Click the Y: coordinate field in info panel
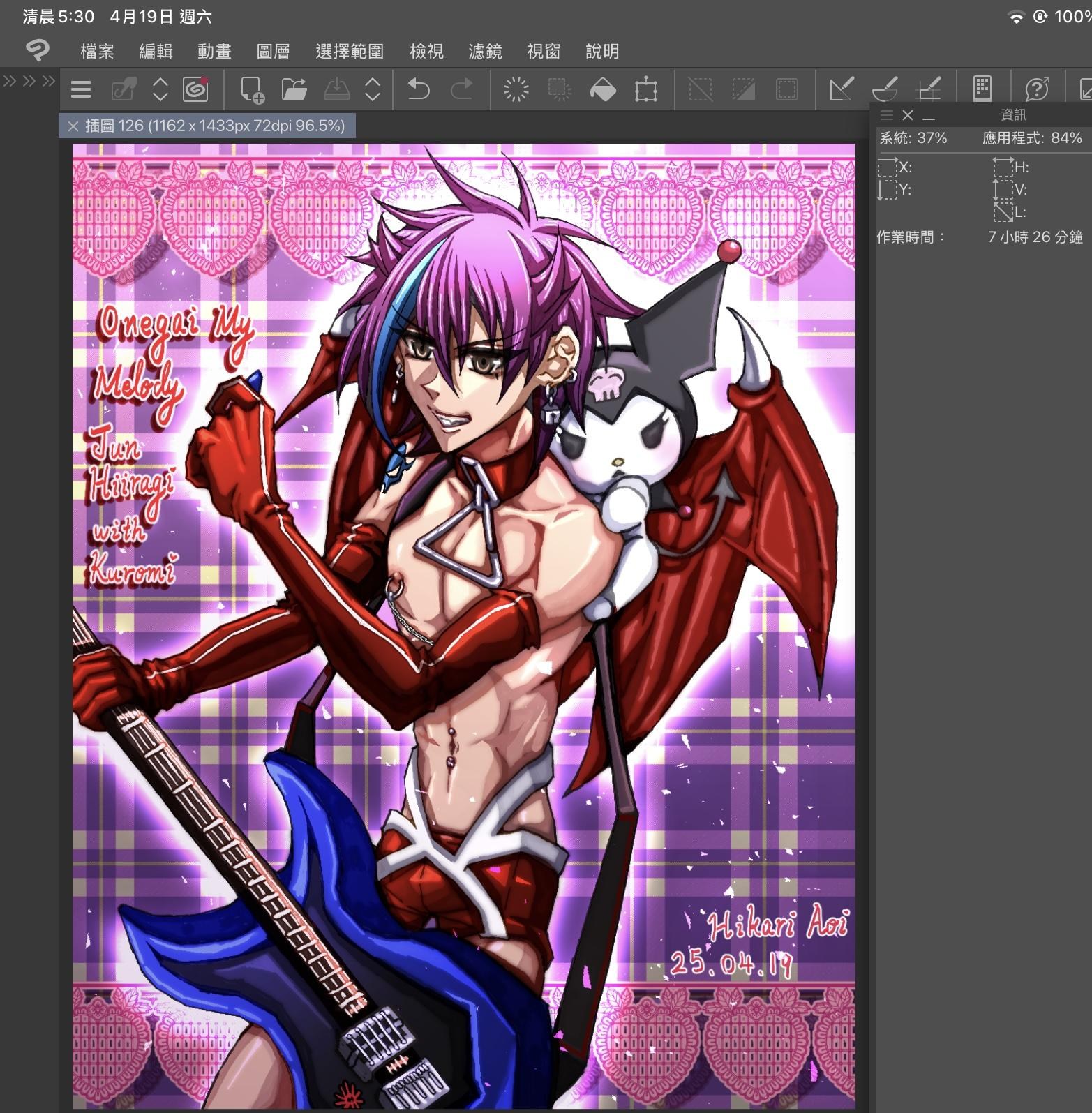This screenshot has width=1092, height=1113. coord(895,189)
